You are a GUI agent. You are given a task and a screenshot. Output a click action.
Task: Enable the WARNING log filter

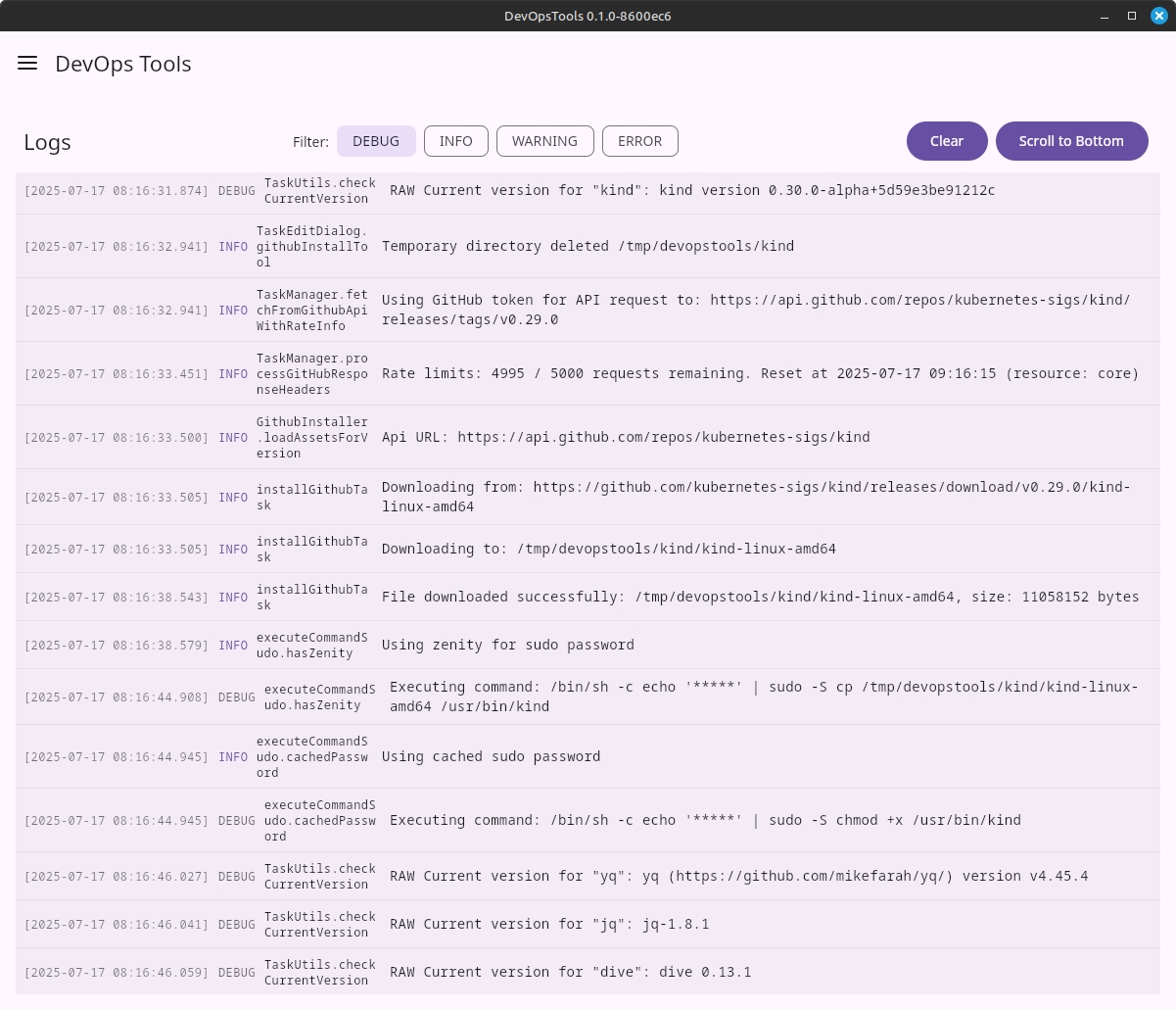[x=544, y=141]
